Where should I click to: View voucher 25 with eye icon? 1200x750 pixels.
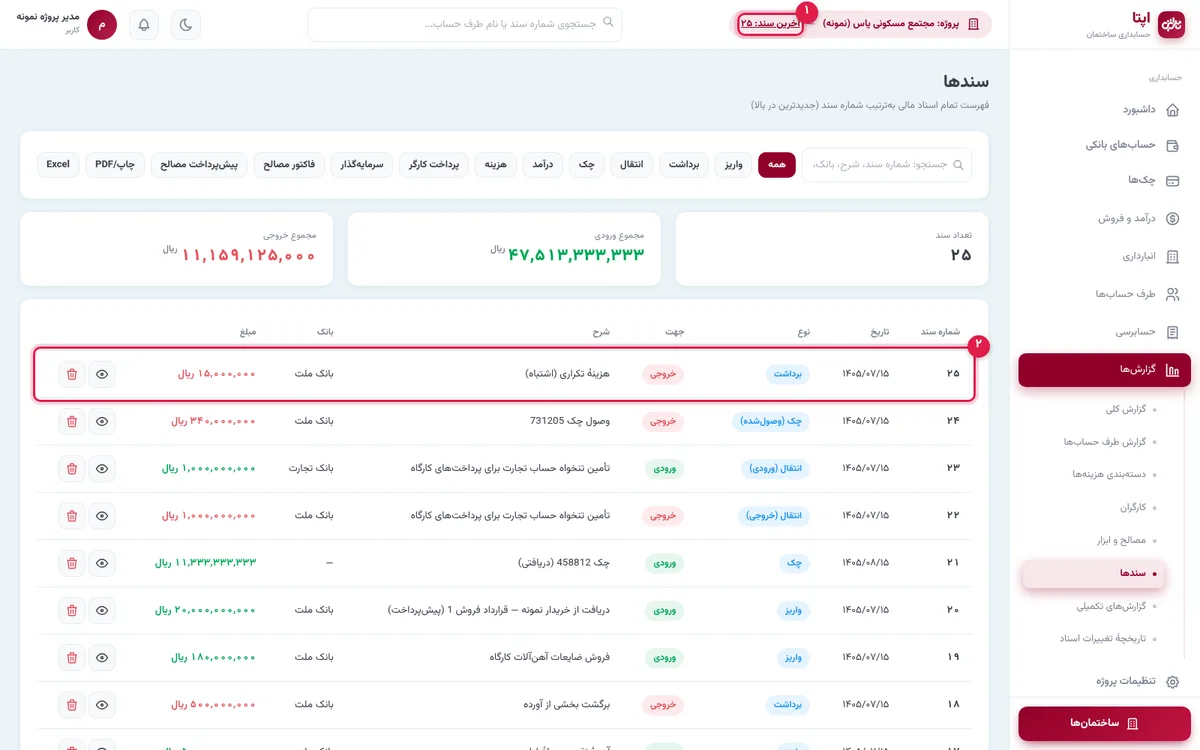102,374
